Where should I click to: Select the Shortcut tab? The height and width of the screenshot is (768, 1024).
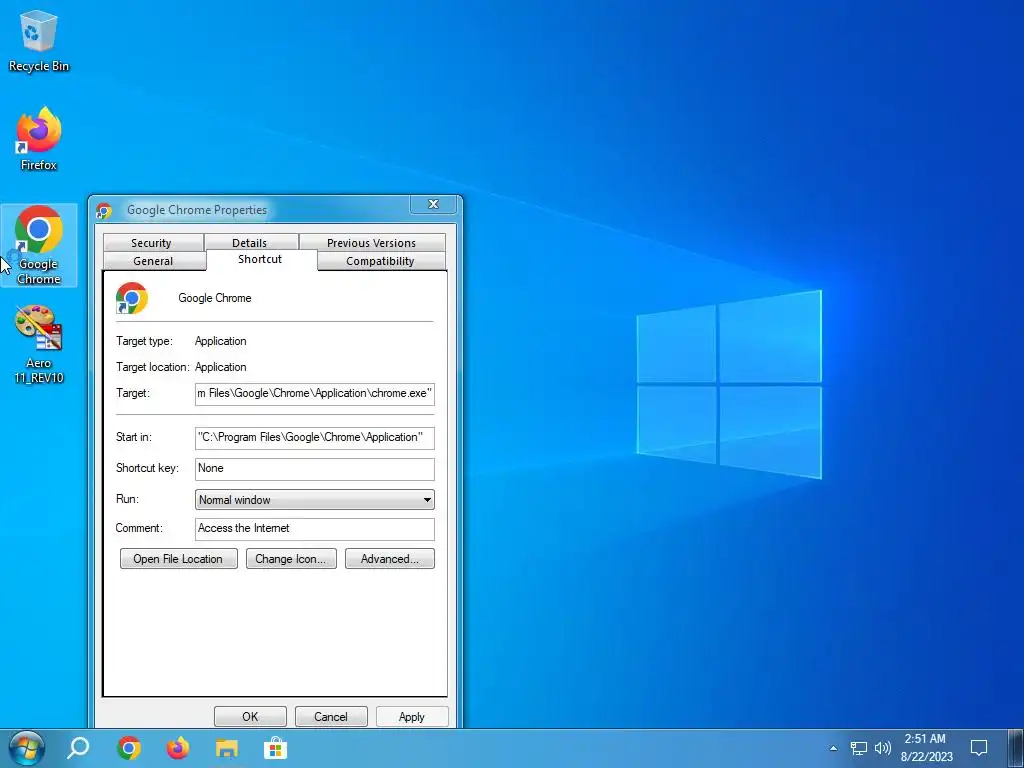click(260, 259)
